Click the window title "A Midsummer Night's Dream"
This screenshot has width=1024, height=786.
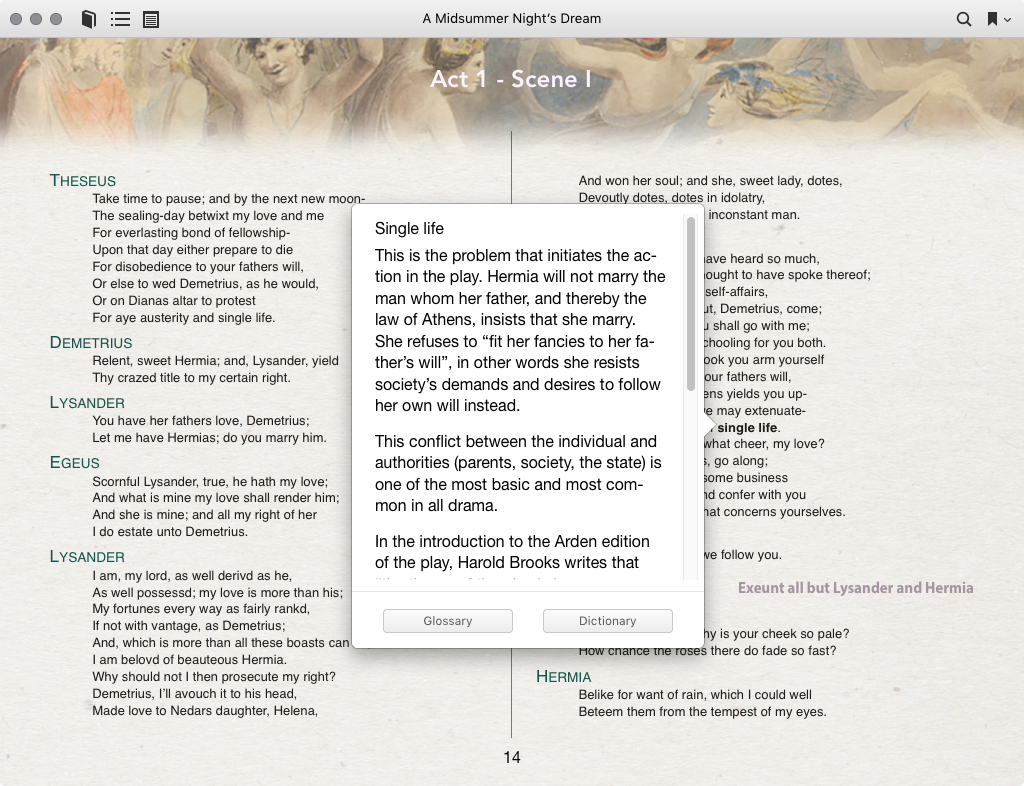click(x=512, y=18)
